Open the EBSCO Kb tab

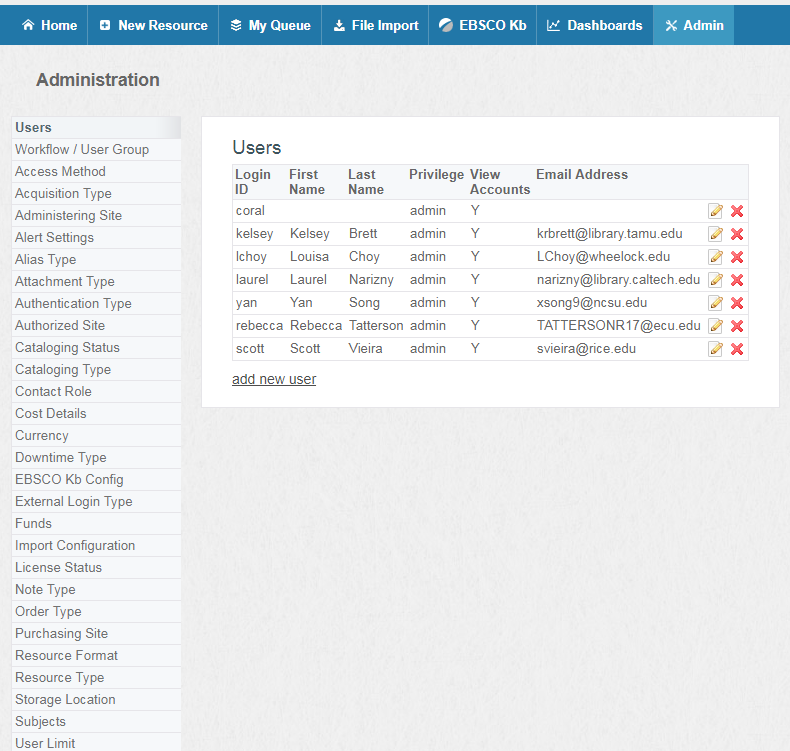483,25
